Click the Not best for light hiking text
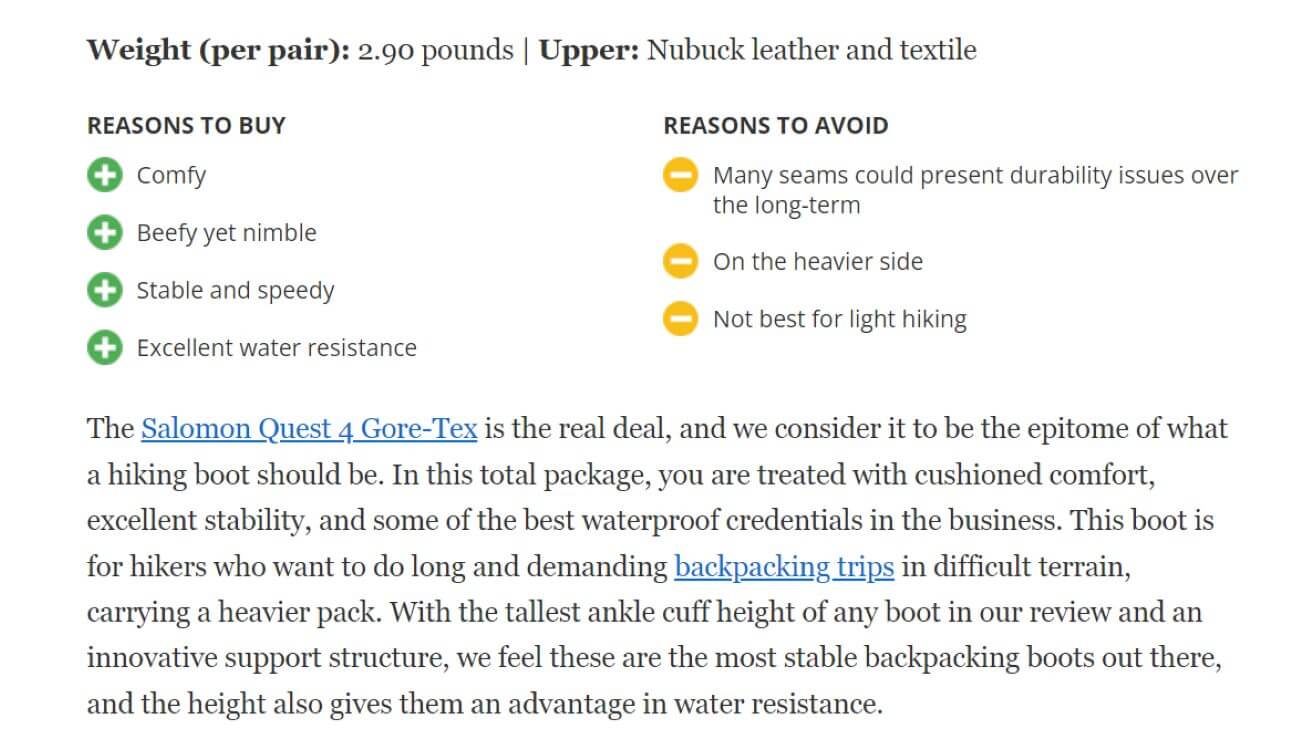The width and height of the screenshot is (1300, 737). coord(840,320)
